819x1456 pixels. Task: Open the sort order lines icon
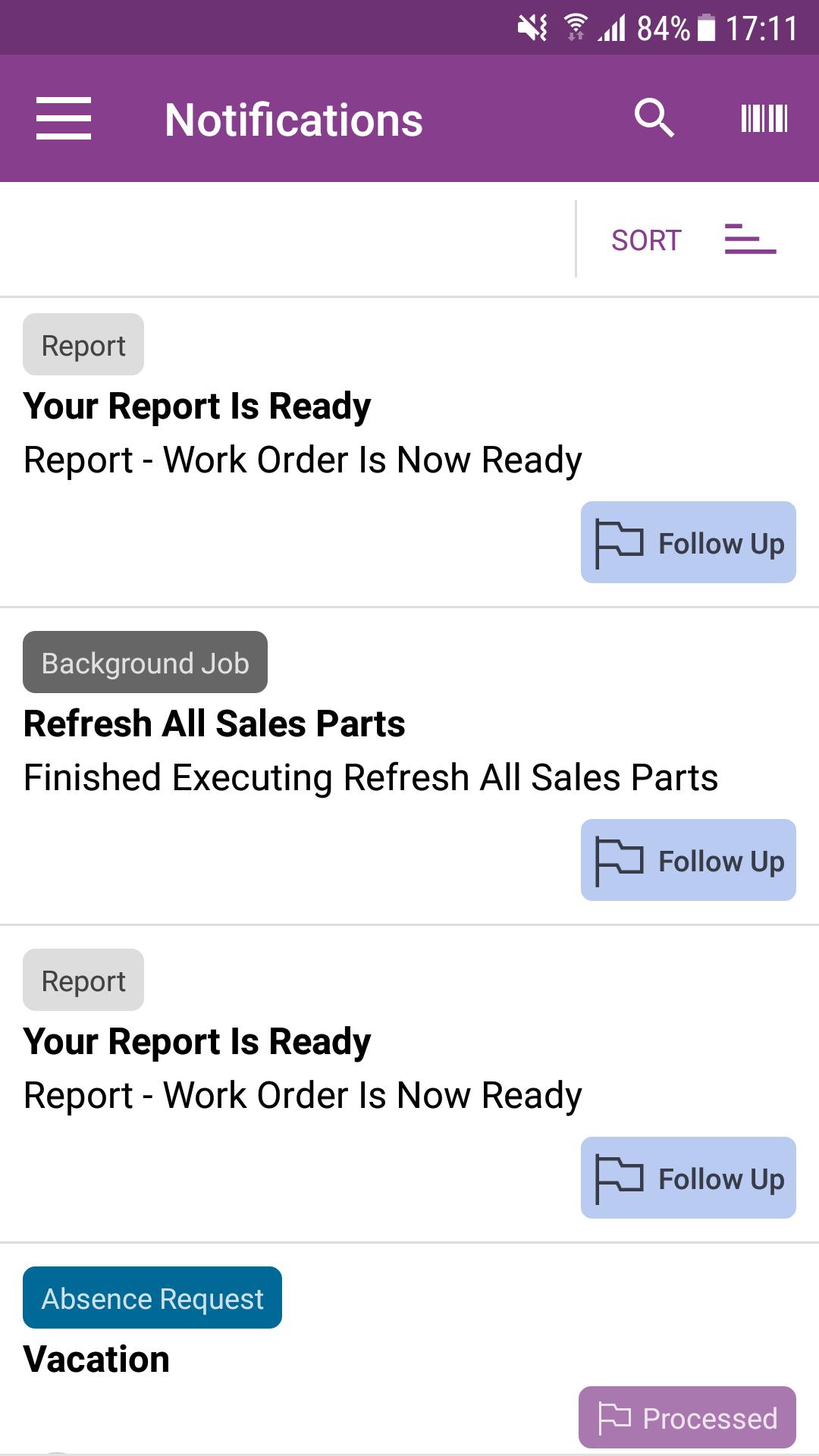(x=750, y=239)
